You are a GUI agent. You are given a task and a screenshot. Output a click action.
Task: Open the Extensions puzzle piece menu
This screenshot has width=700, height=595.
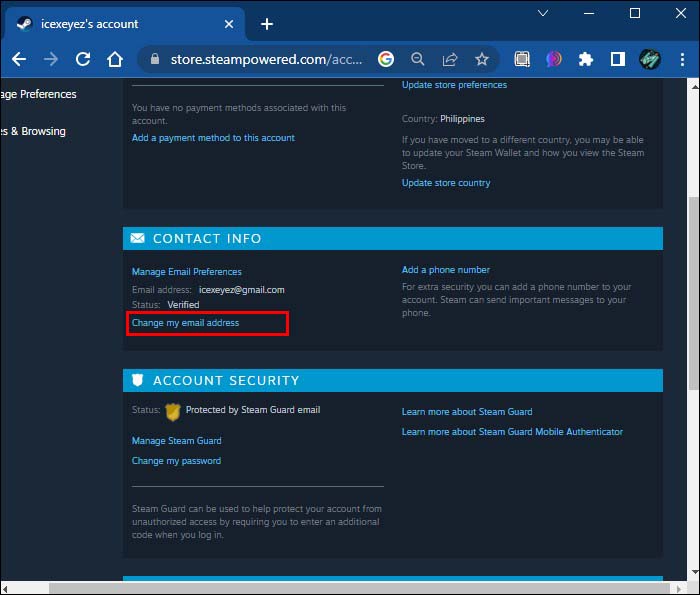click(586, 59)
